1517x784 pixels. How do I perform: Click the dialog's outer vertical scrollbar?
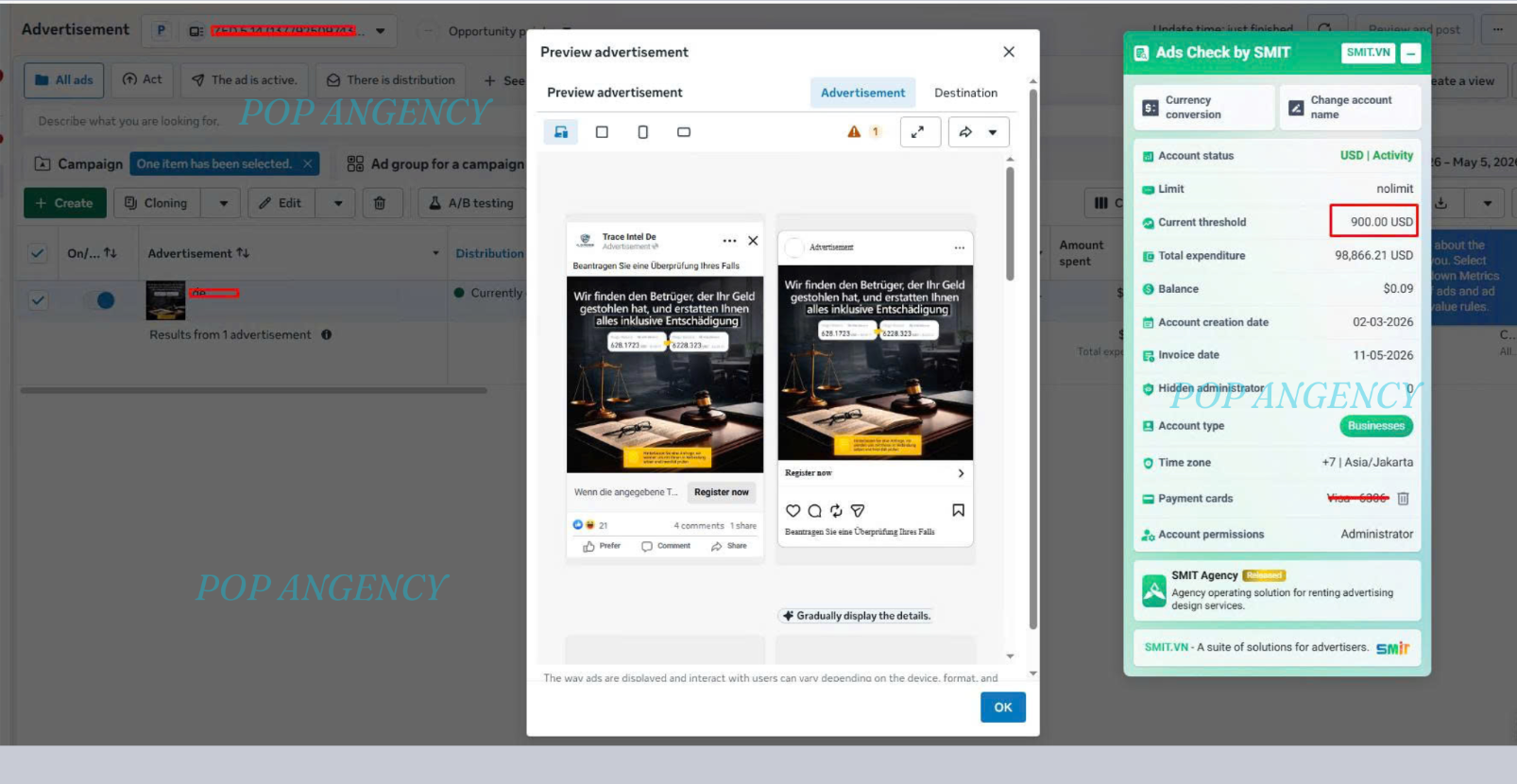[1033, 359]
